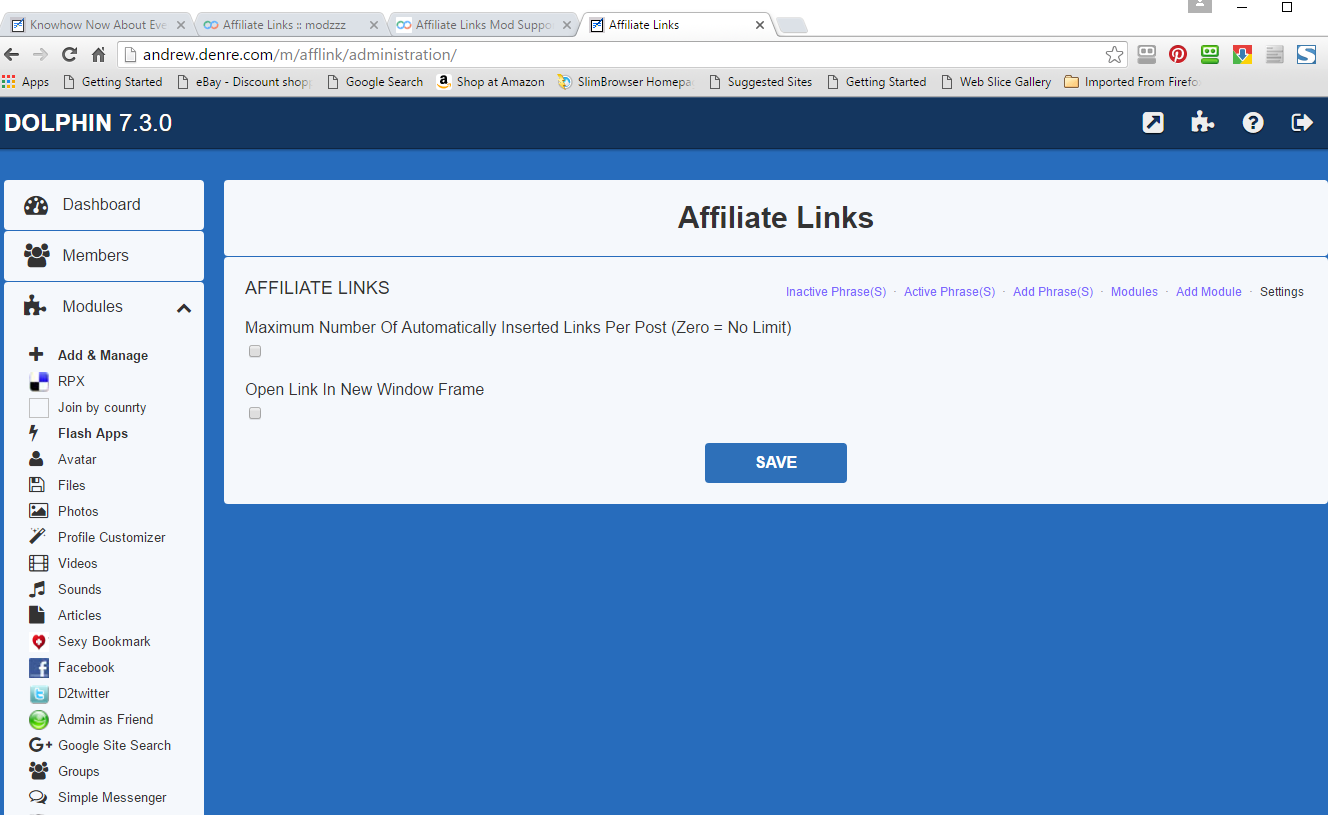This screenshot has height=815, width=1328.
Task: Switch to the Knowhow Now About browser tab
Action: click(x=97, y=25)
